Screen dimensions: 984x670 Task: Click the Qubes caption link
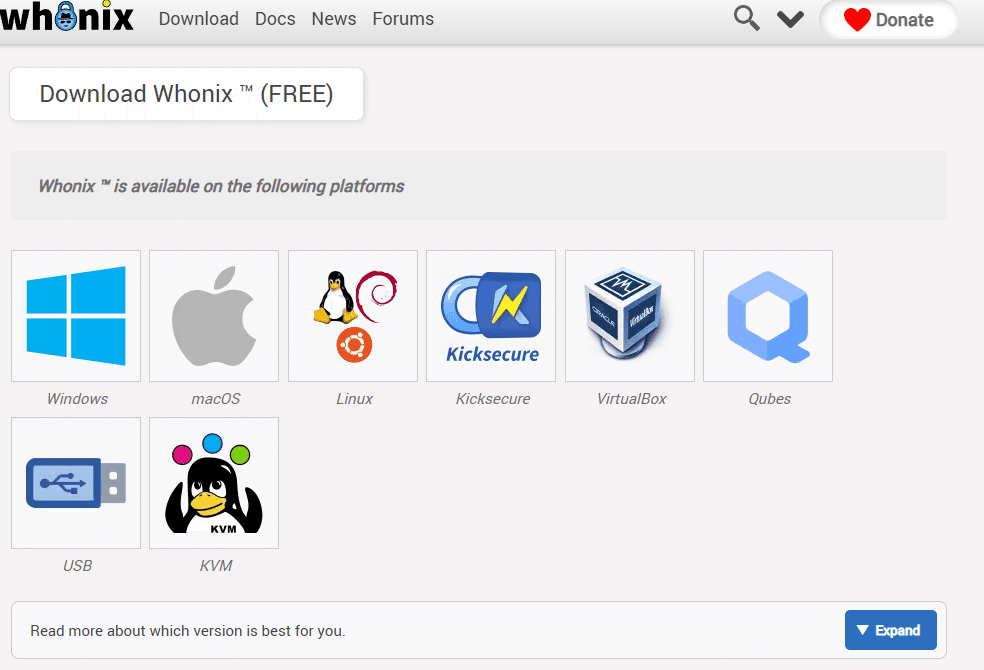769,398
